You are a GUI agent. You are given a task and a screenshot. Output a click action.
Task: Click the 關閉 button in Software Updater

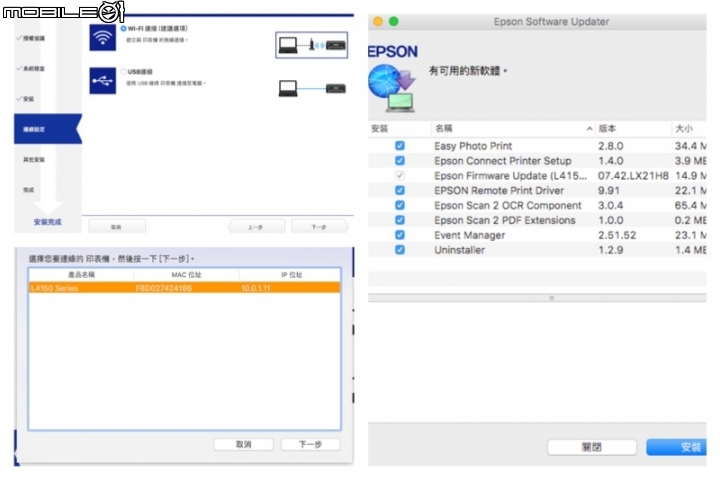(x=591, y=447)
